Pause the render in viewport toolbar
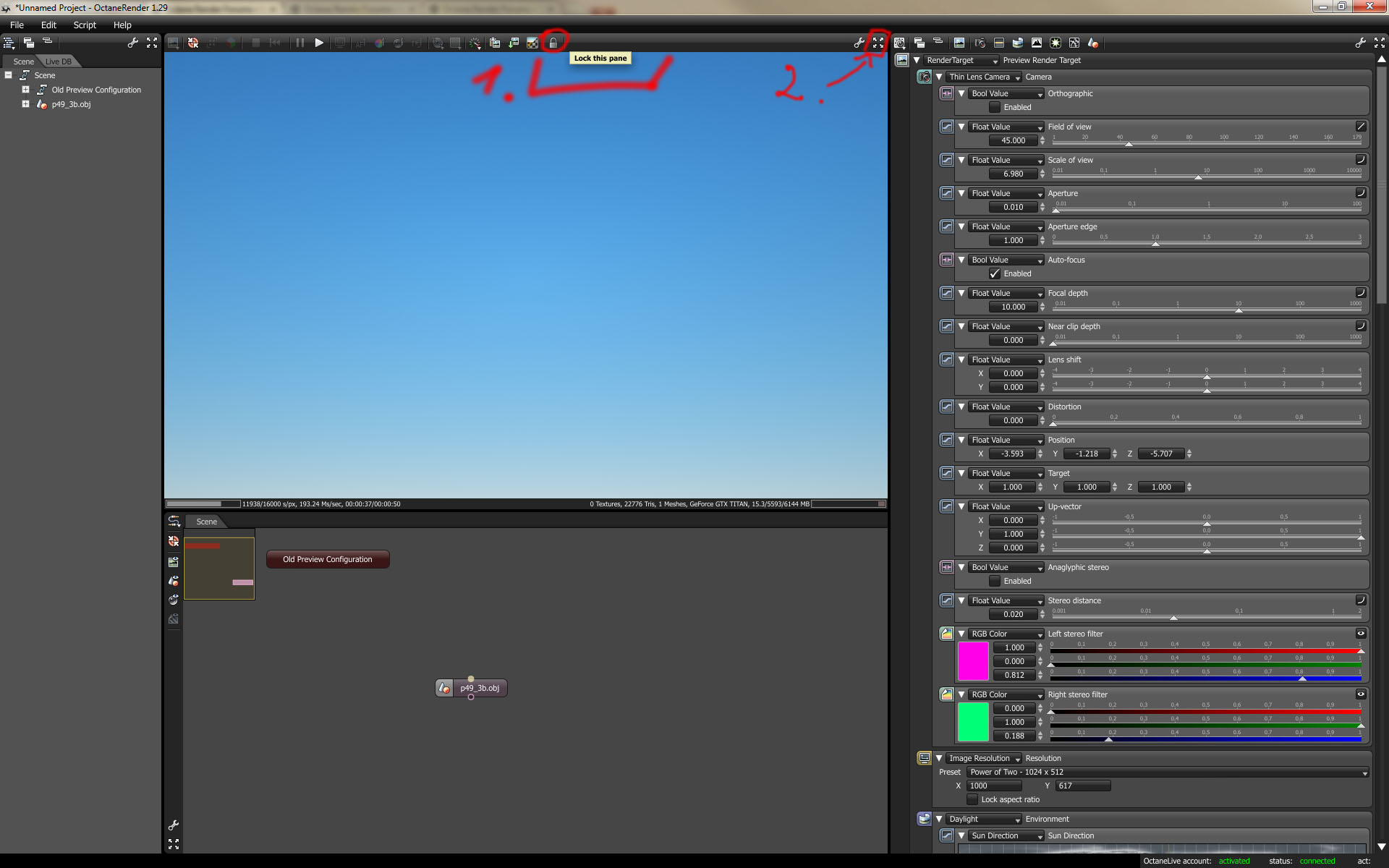 point(300,43)
